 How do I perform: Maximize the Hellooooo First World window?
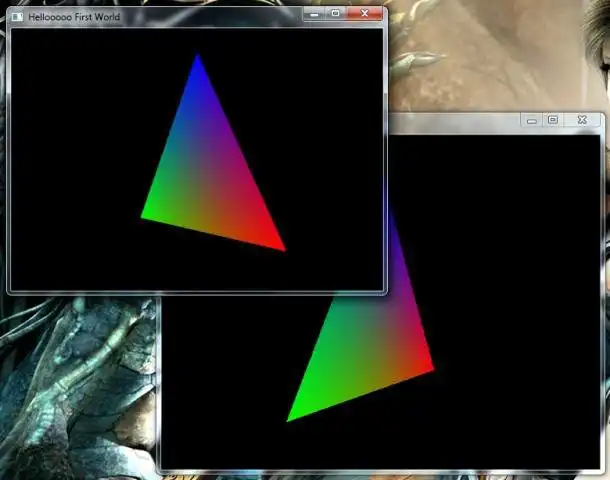point(336,14)
